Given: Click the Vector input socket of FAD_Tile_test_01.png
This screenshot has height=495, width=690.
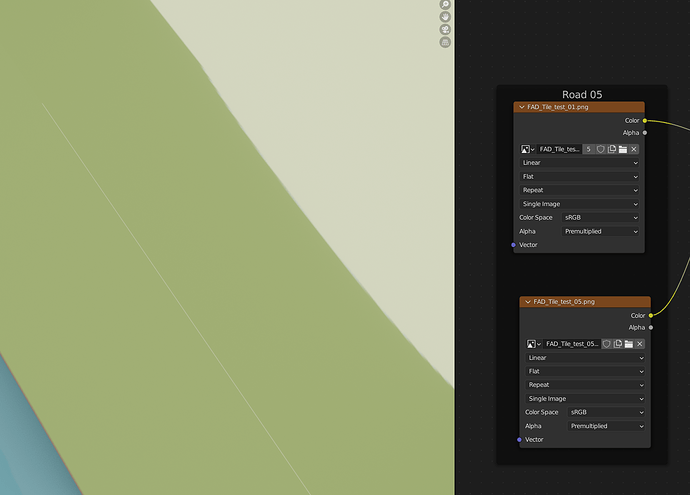Looking at the screenshot, I should pyautogui.click(x=513, y=245).
